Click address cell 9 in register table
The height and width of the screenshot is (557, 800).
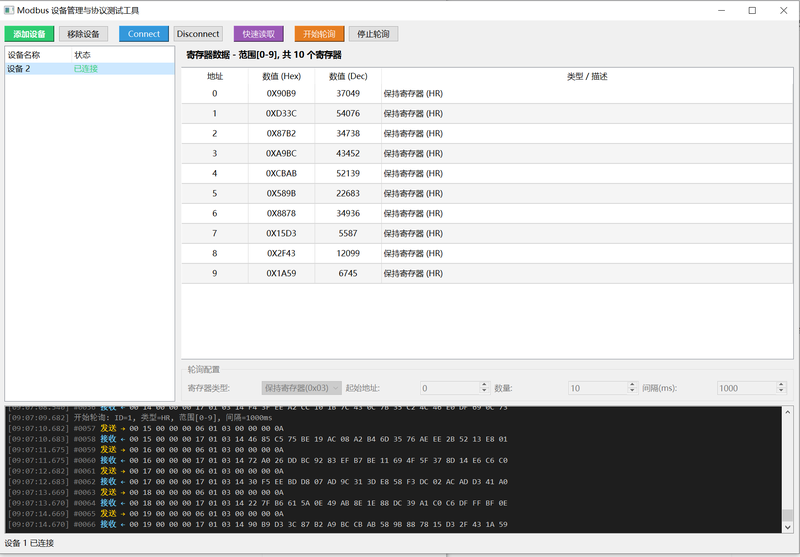tap(215, 273)
